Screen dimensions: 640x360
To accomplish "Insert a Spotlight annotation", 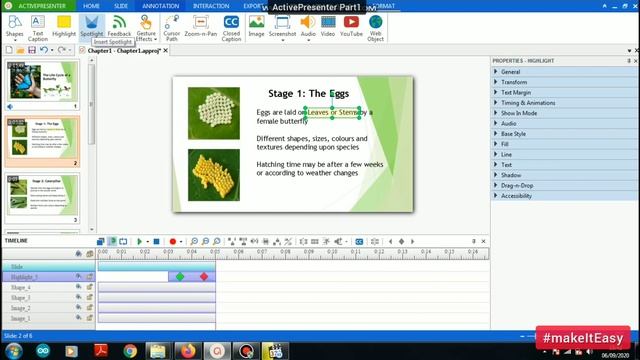I will coord(92,27).
